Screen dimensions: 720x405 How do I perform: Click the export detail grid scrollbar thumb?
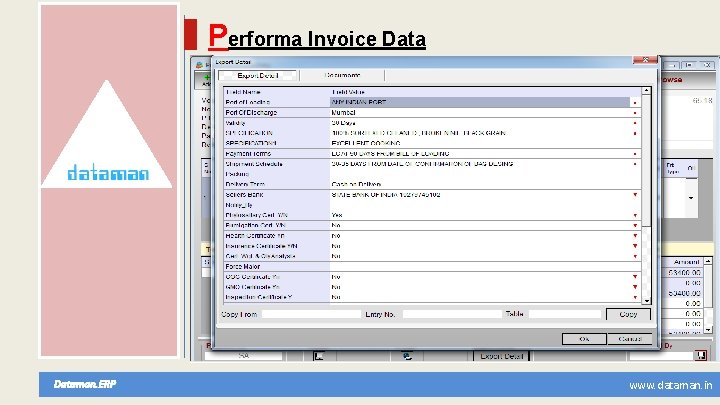point(646,161)
